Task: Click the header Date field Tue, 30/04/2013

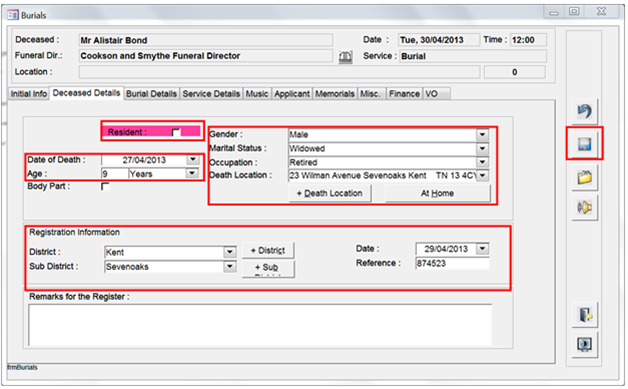Action: coord(439,40)
